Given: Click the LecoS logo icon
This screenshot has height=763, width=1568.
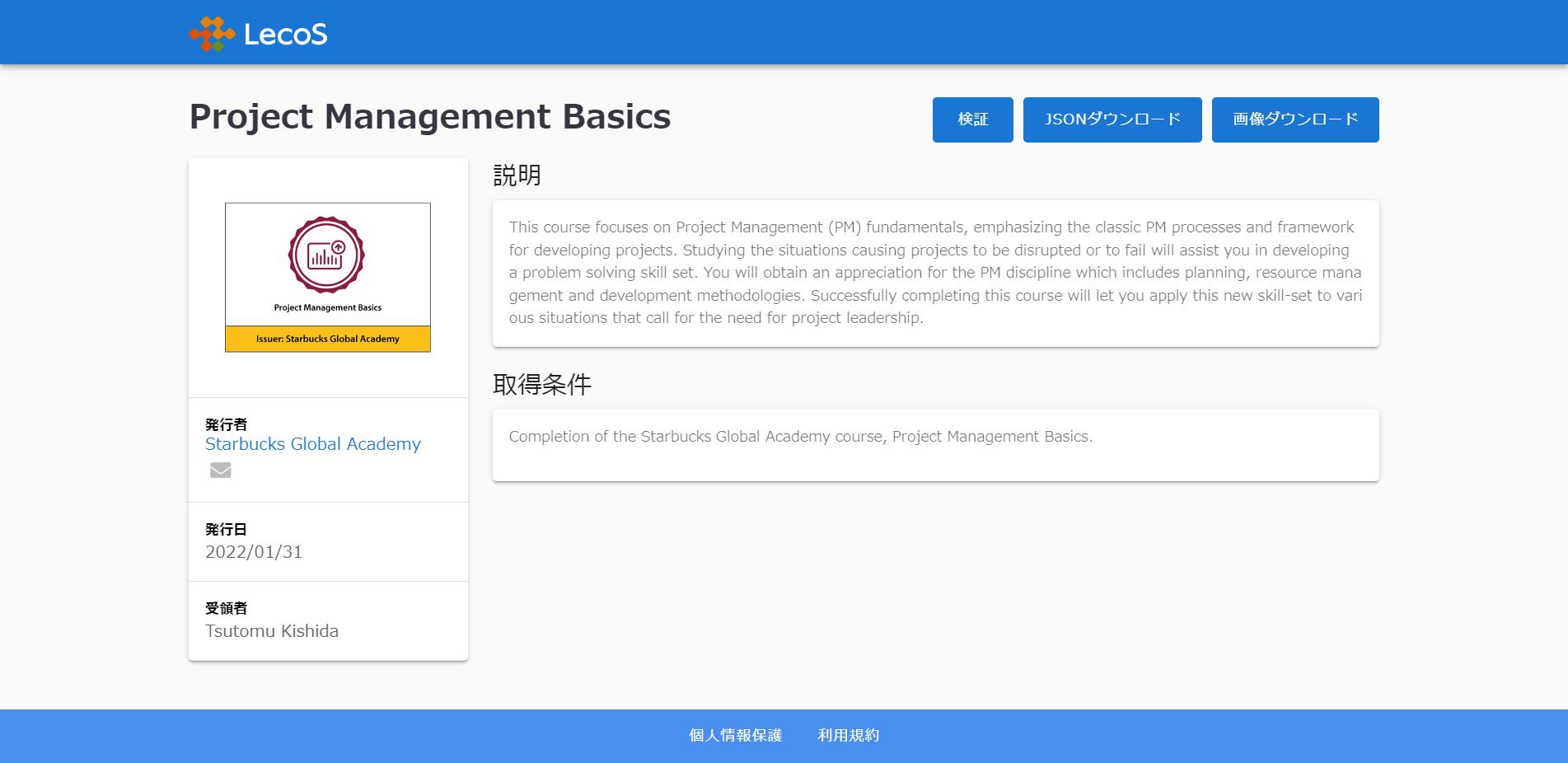Looking at the screenshot, I should tap(212, 34).
